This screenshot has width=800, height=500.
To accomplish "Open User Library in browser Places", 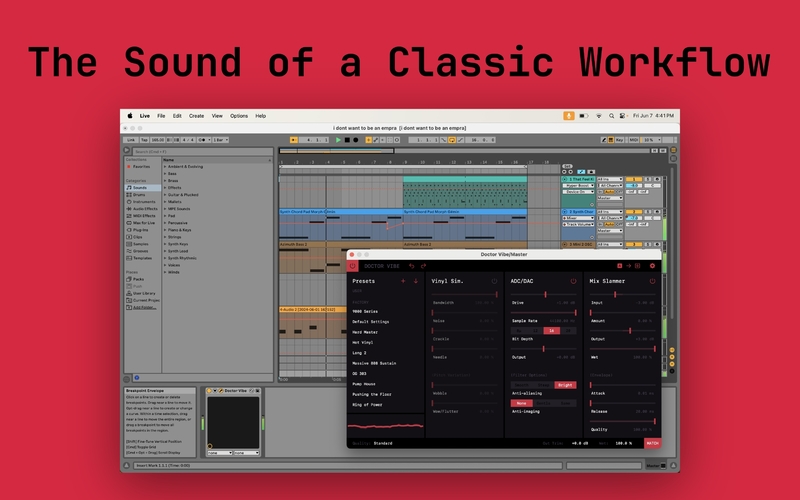I will [141, 293].
